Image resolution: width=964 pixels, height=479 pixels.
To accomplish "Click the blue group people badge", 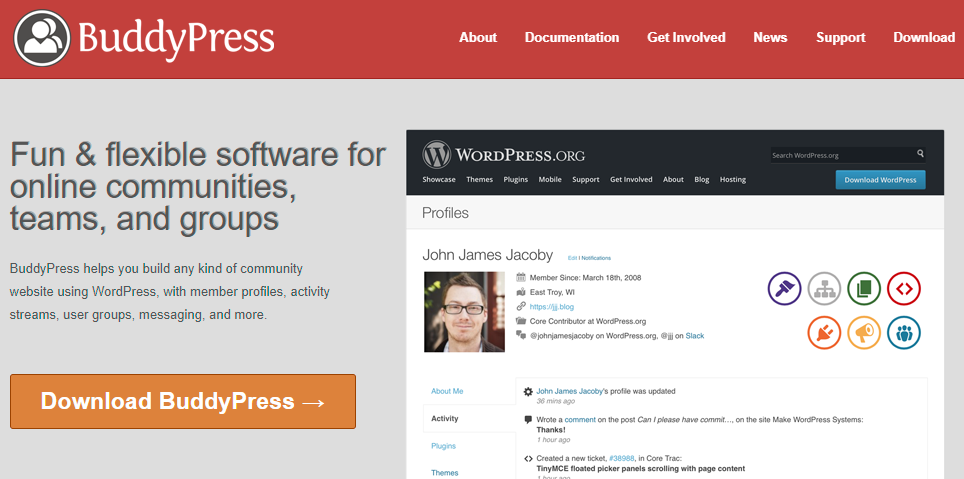I will [904, 333].
